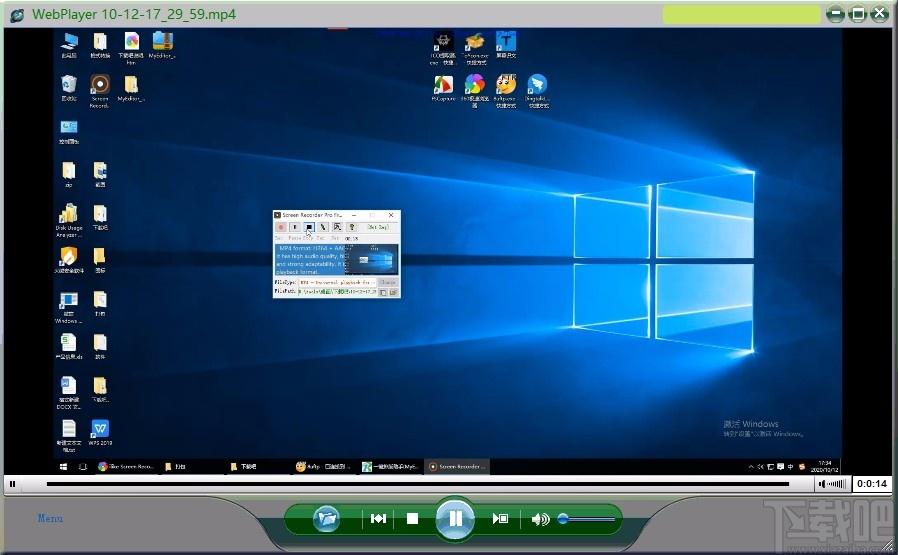Click the 0:0:14 elapsed time display
898x555 pixels.
[872, 484]
